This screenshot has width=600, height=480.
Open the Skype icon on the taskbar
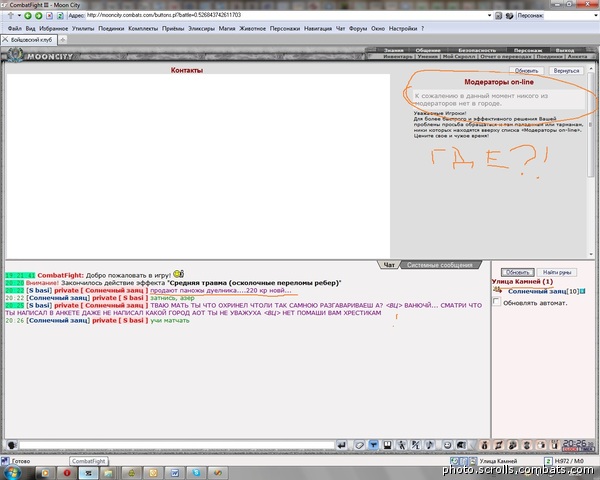click(x=197, y=473)
